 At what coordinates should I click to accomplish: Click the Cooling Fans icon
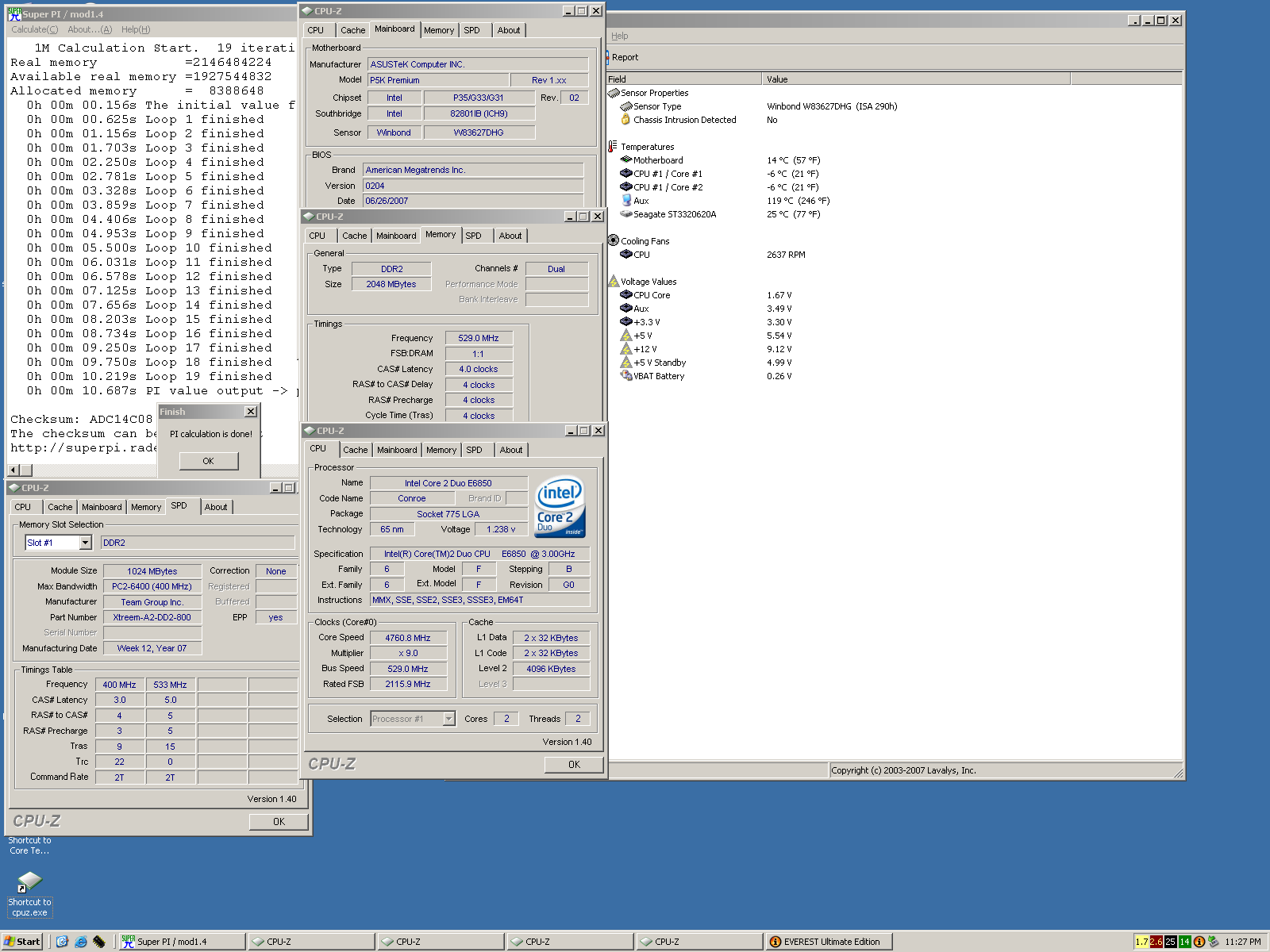coord(613,240)
